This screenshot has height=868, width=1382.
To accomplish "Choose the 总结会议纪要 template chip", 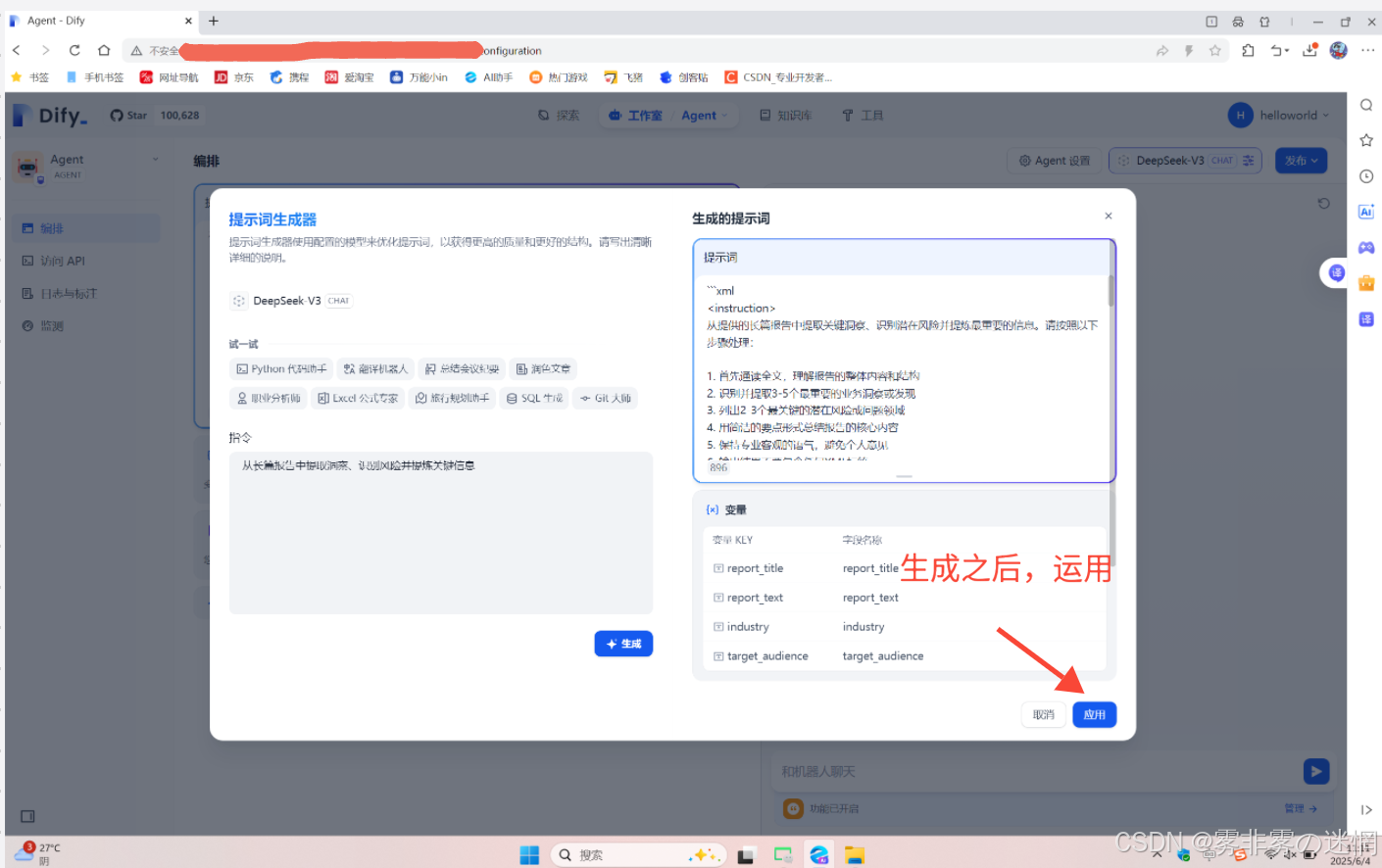I will (462, 369).
